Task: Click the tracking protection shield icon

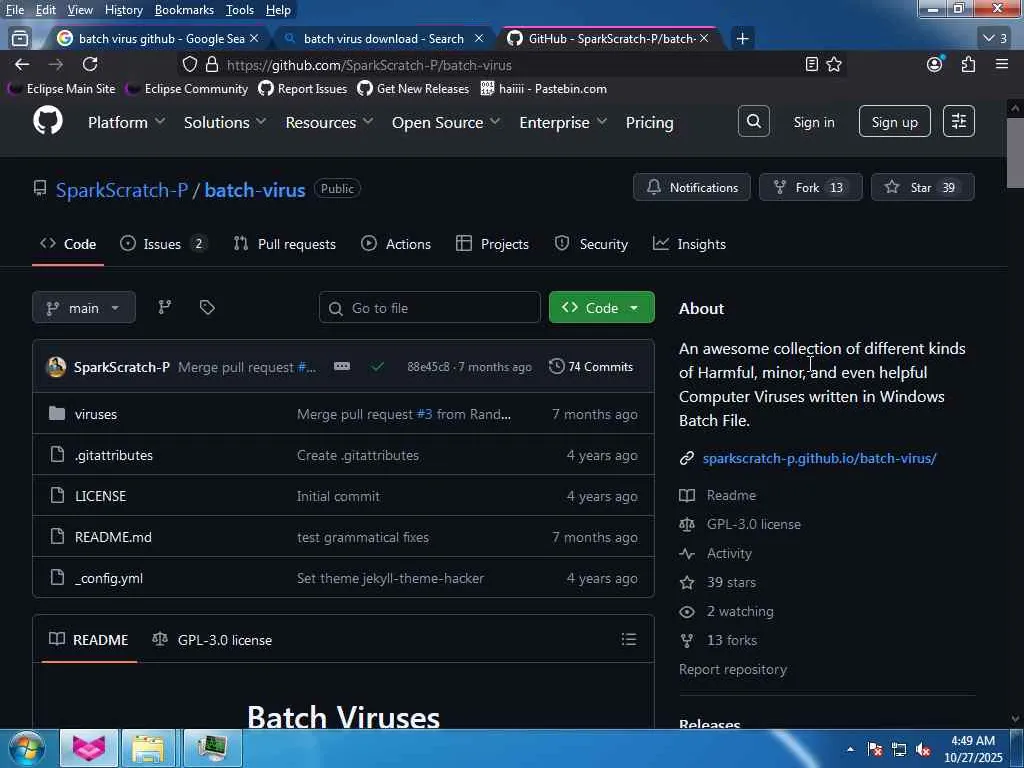Action: click(189, 64)
